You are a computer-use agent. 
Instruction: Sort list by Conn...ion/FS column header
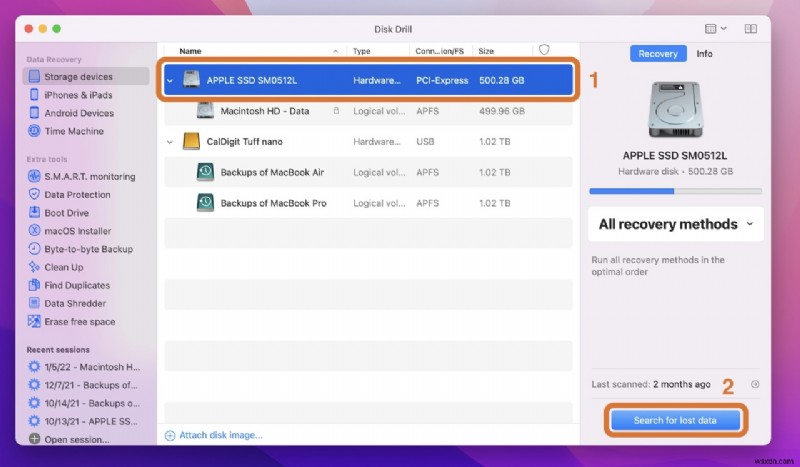pos(439,51)
